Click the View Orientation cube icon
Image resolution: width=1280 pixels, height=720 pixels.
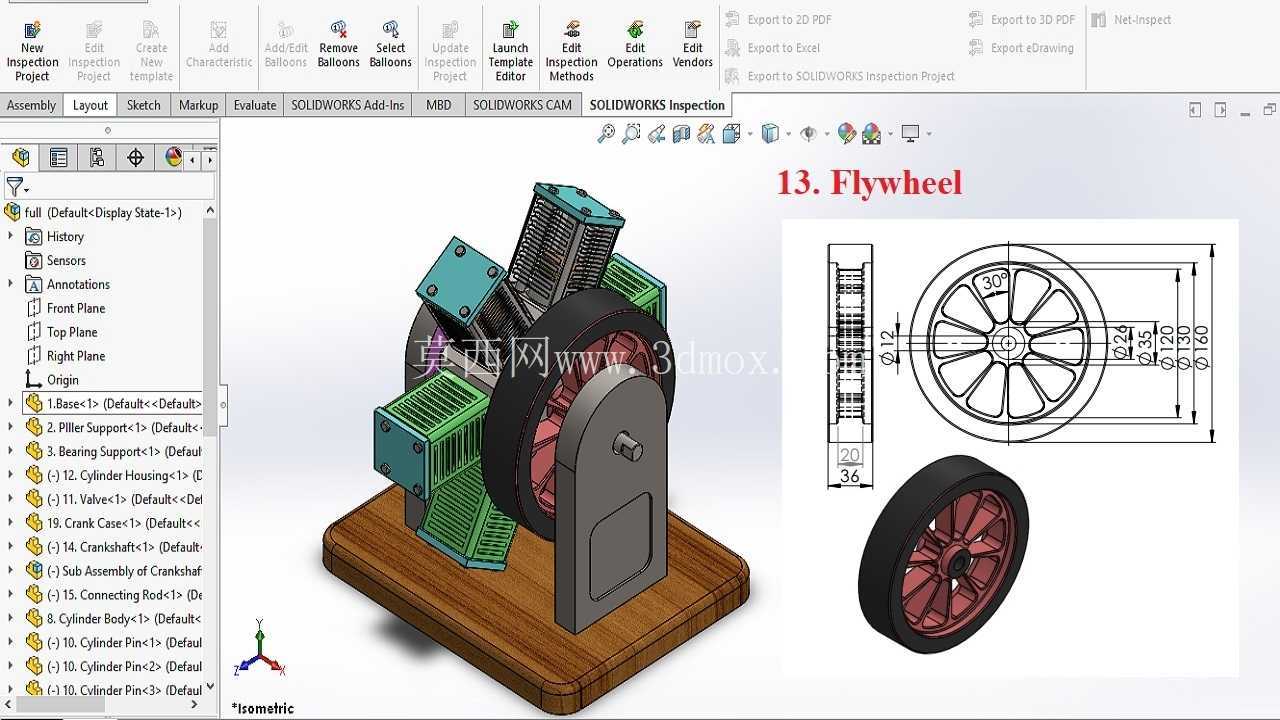(731, 133)
